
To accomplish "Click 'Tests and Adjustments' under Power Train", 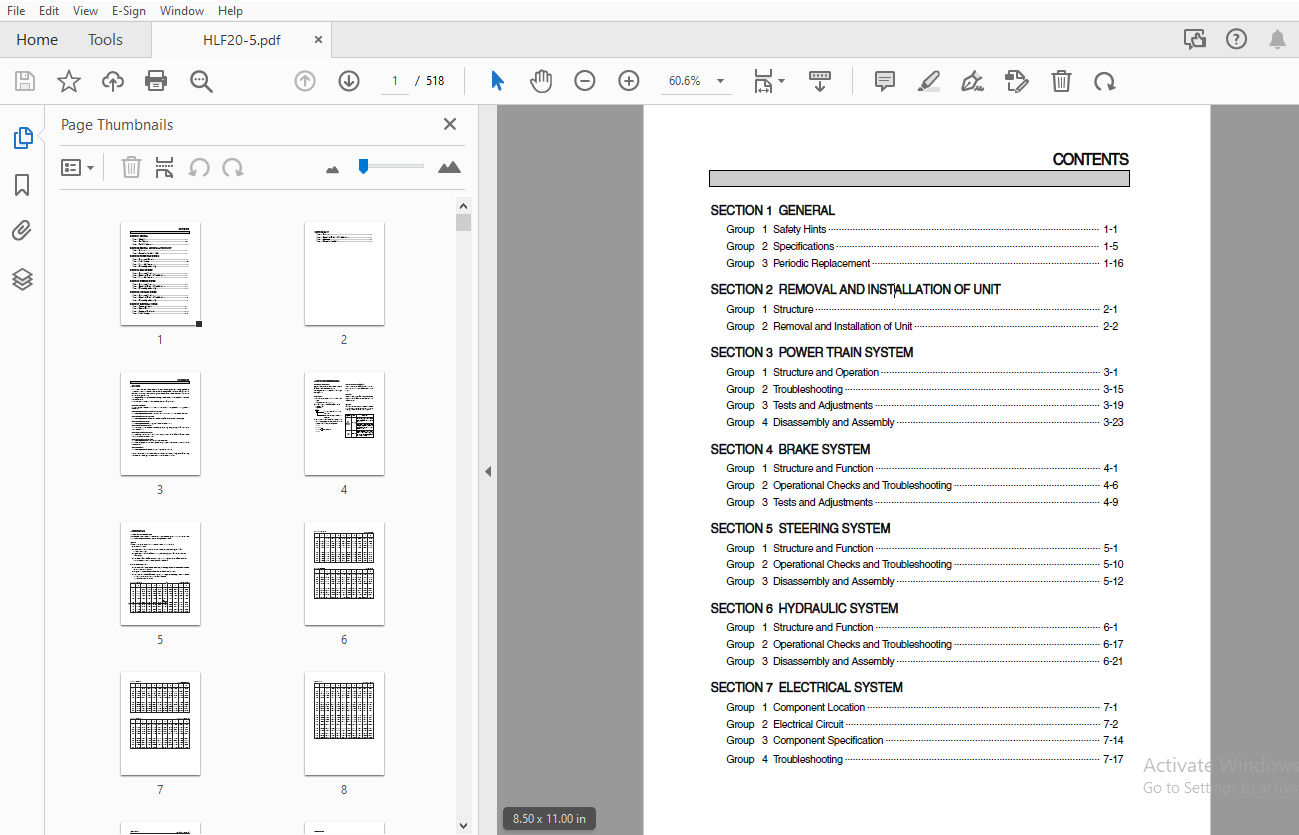I will coord(822,405).
